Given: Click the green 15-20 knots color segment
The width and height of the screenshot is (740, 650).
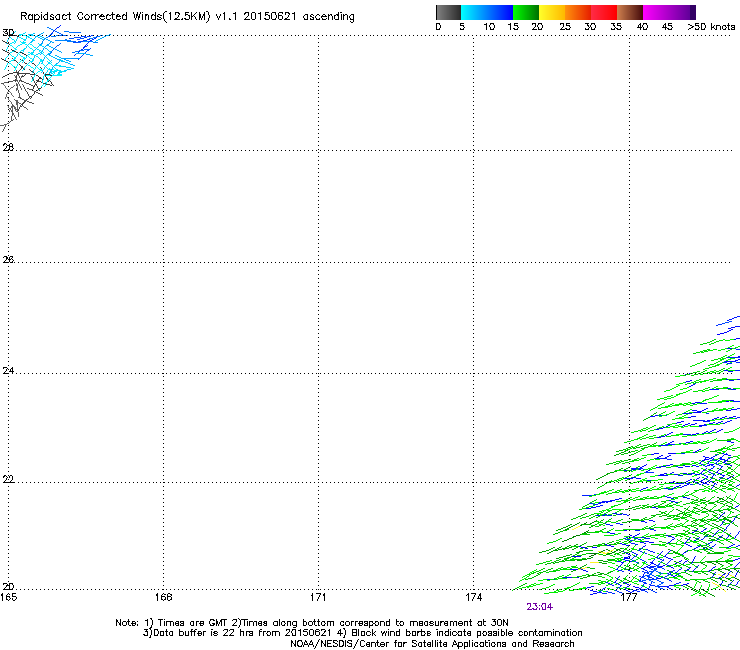Looking at the screenshot, I should [x=526, y=12].
